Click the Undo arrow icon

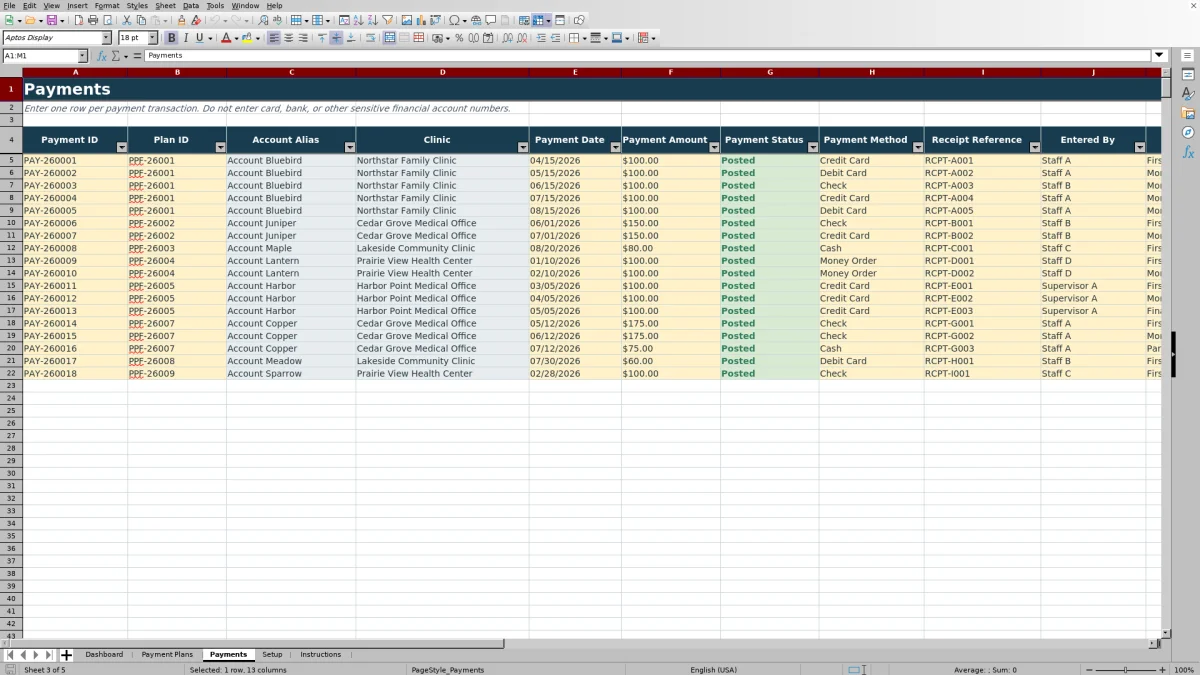(214, 20)
